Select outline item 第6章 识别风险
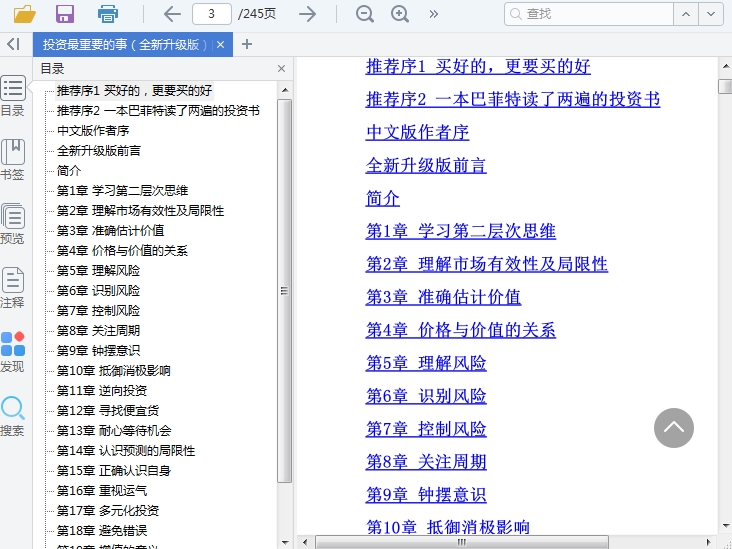This screenshot has width=732, height=549. click(x=99, y=291)
